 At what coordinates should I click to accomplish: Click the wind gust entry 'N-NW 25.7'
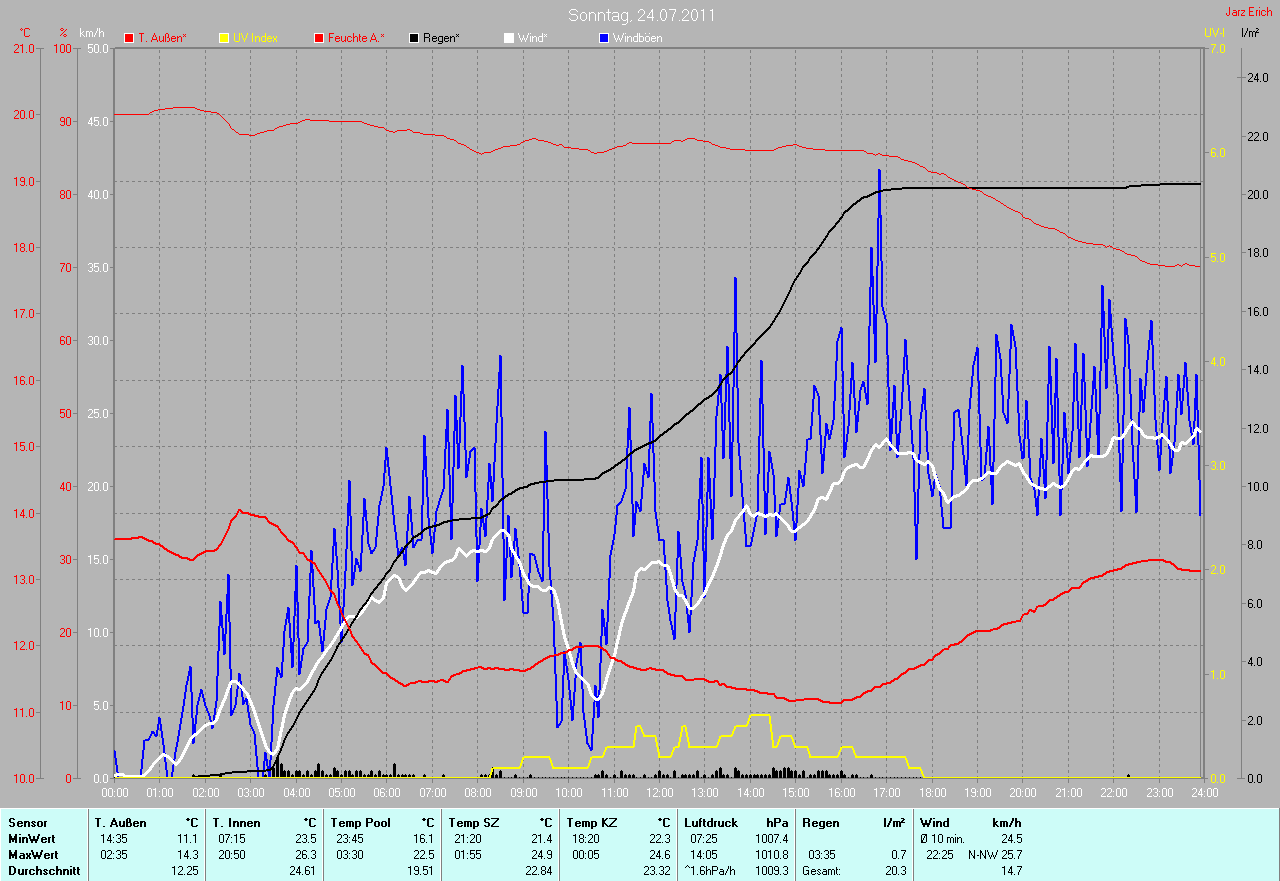pos(995,855)
